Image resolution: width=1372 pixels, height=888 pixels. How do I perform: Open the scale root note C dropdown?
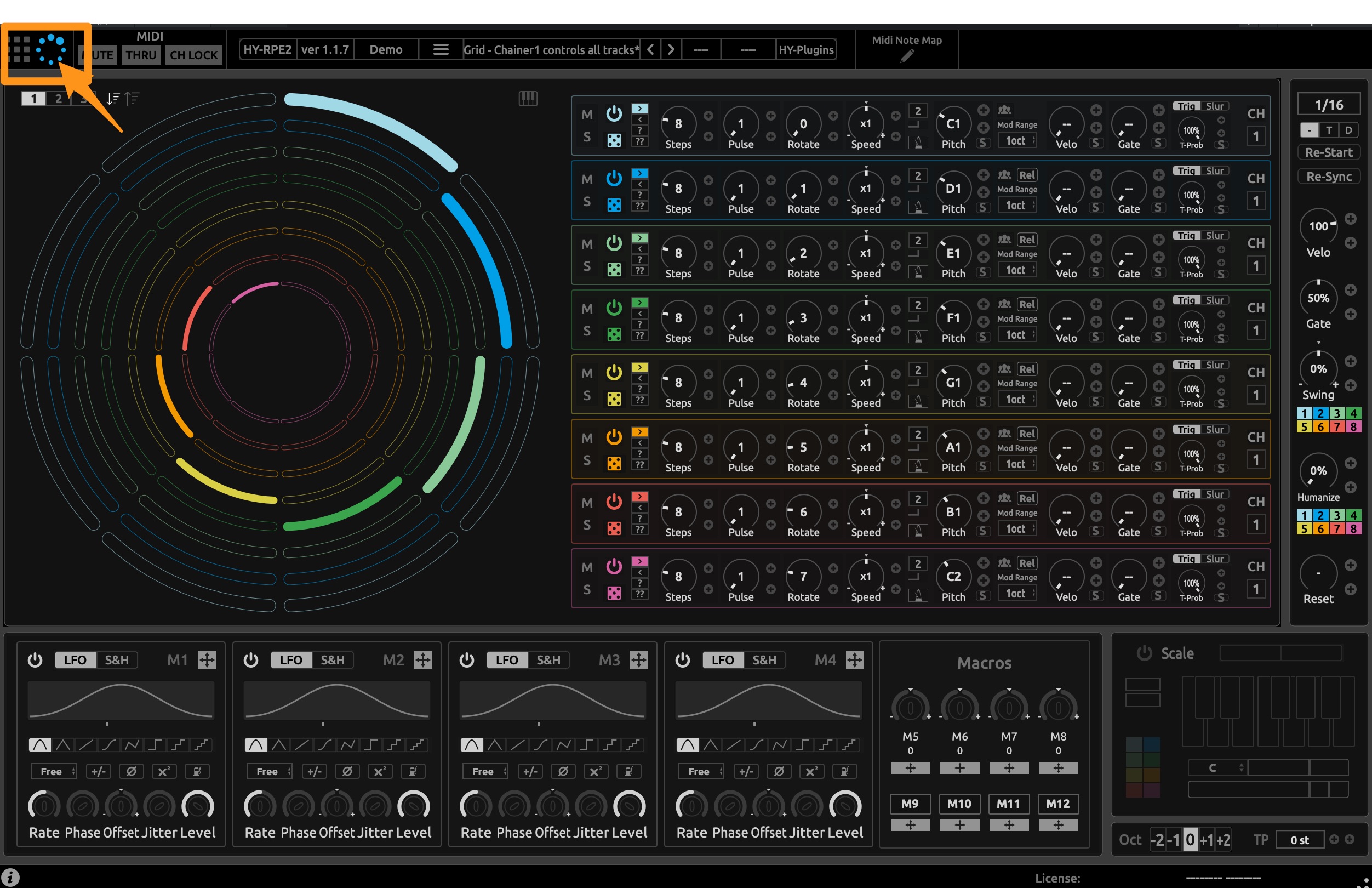[1217, 767]
